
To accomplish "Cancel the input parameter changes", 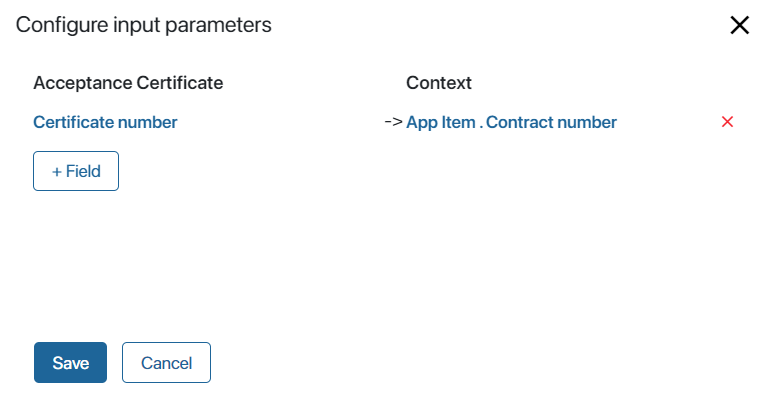I will pos(166,362).
